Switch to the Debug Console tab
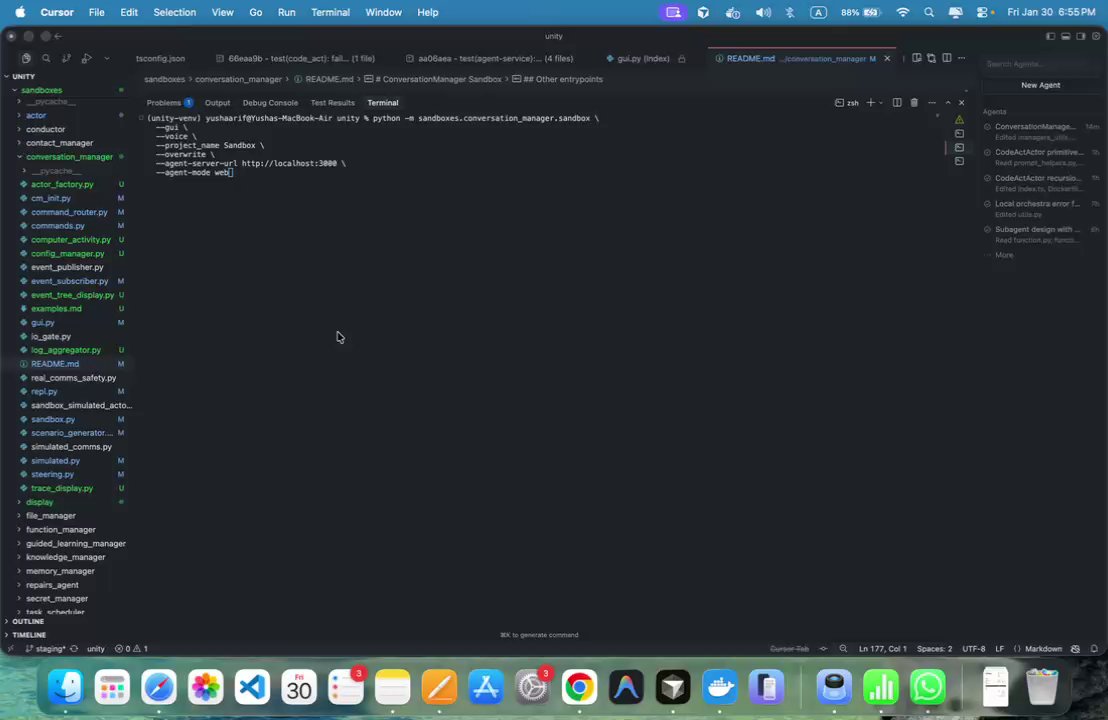 pos(270,103)
